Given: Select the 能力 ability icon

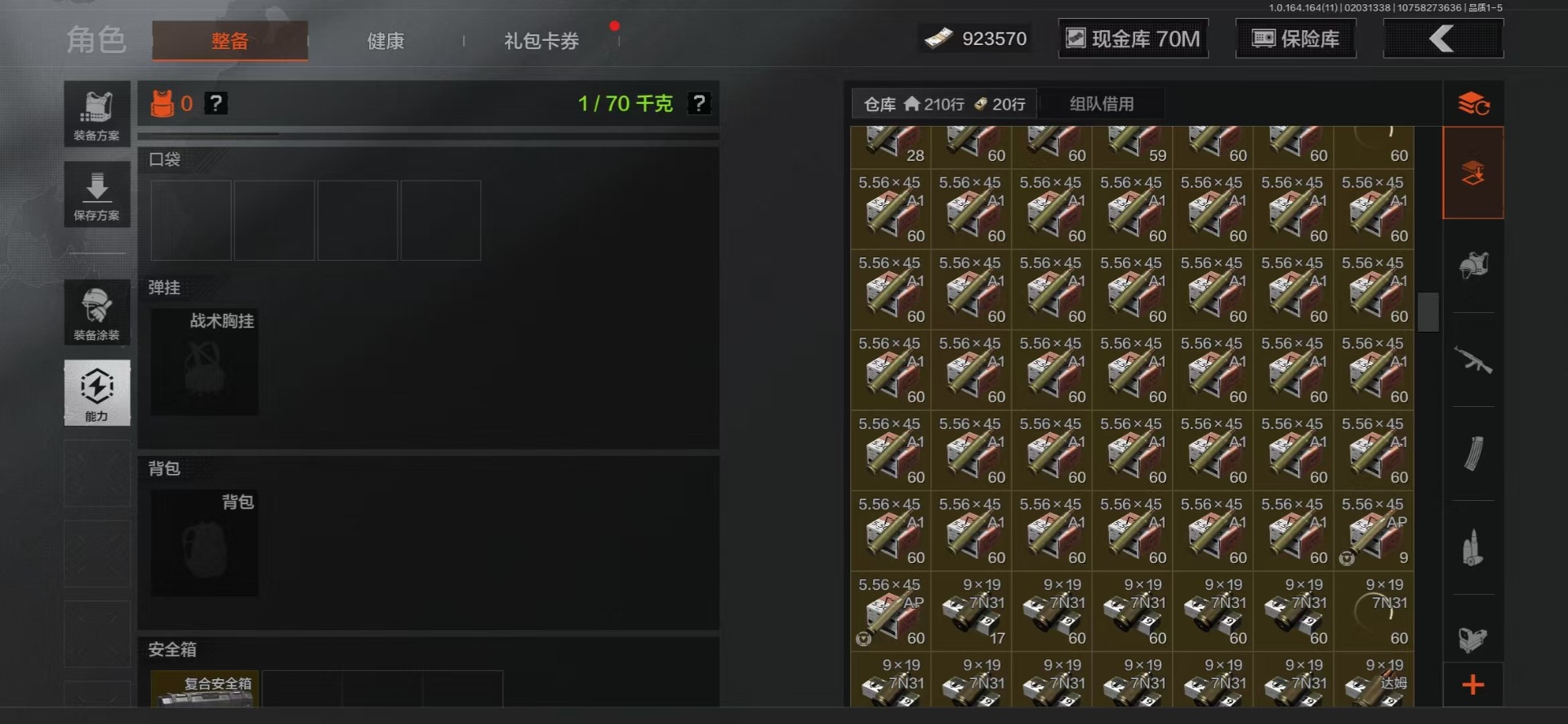Looking at the screenshot, I should click(x=97, y=393).
